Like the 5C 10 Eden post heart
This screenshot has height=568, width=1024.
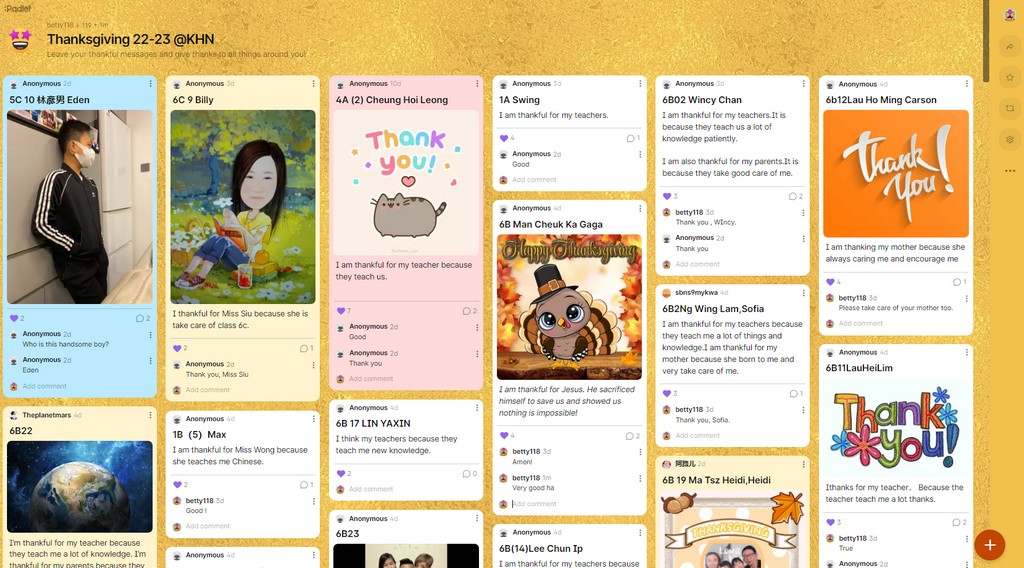pyautogui.click(x=14, y=318)
